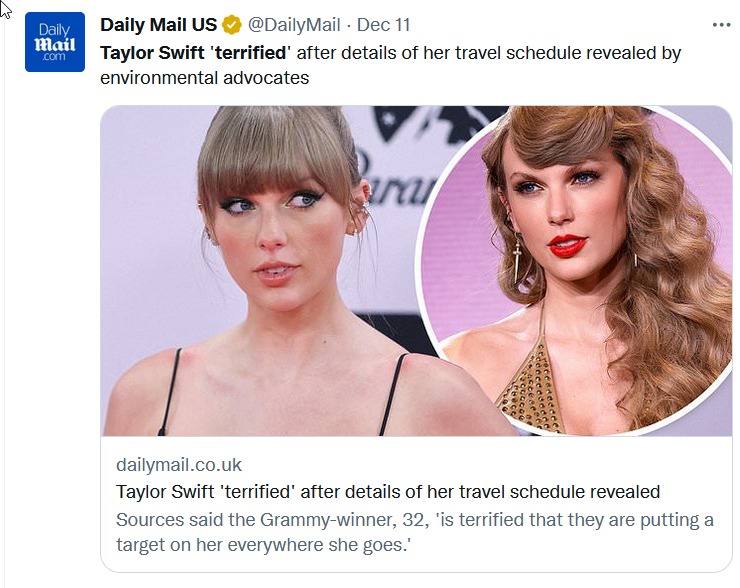The height and width of the screenshot is (588, 740).
Task: Open the three-dot more options menu
Action: click(x=721, y=25)
